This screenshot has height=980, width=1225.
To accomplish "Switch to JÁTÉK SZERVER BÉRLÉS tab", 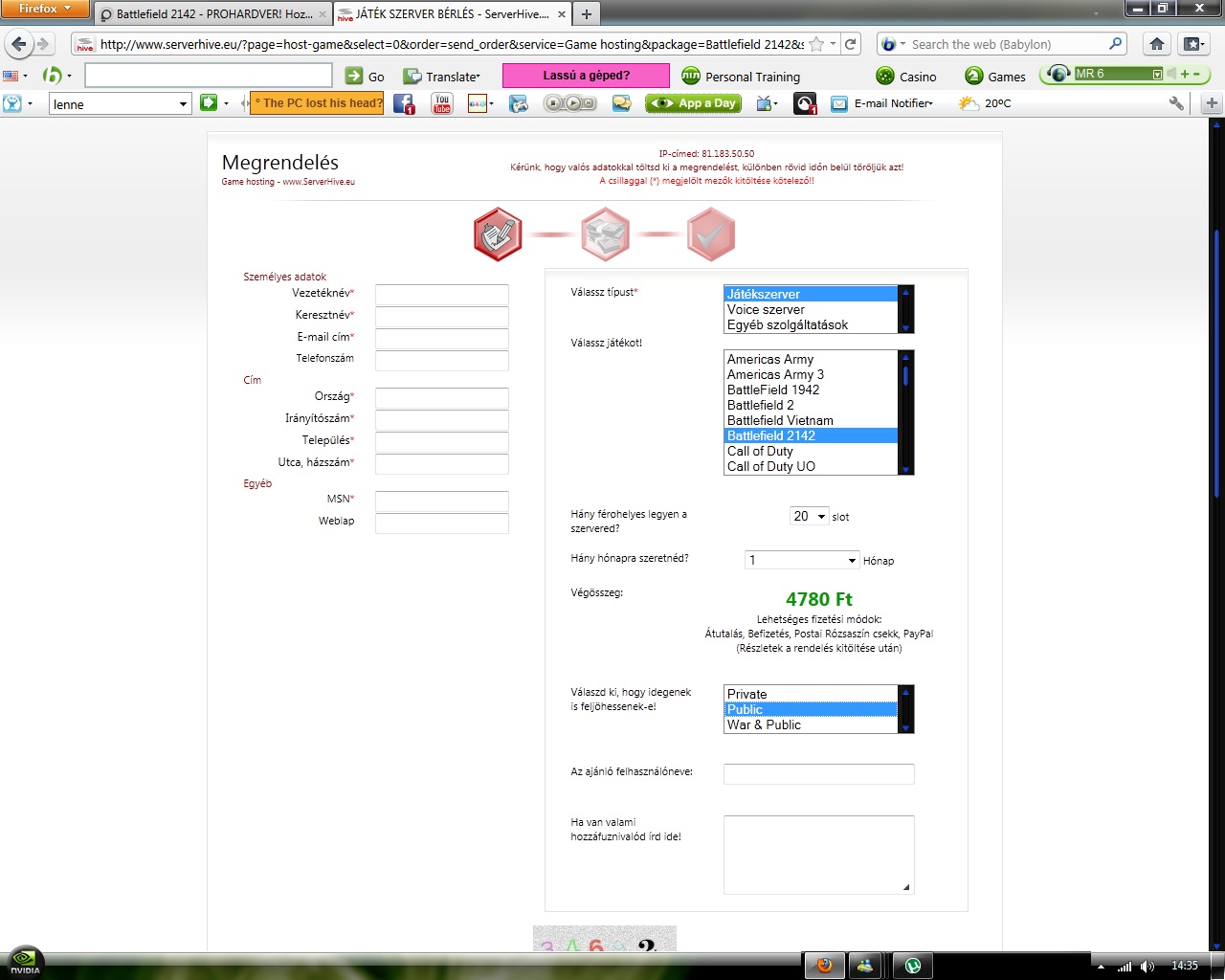I will click(x=453, y=14).
